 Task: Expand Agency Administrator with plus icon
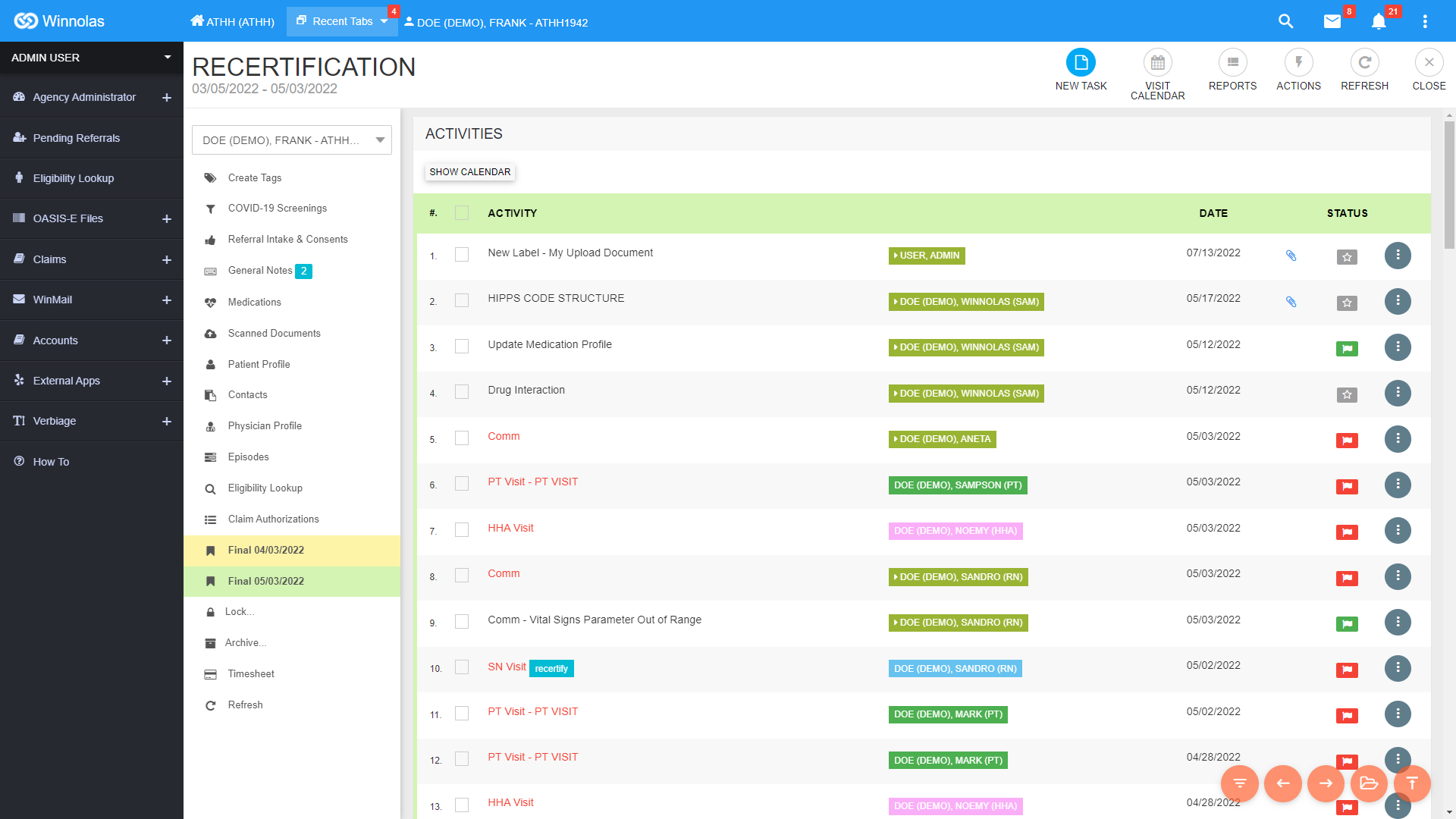(x=167, y=98)
